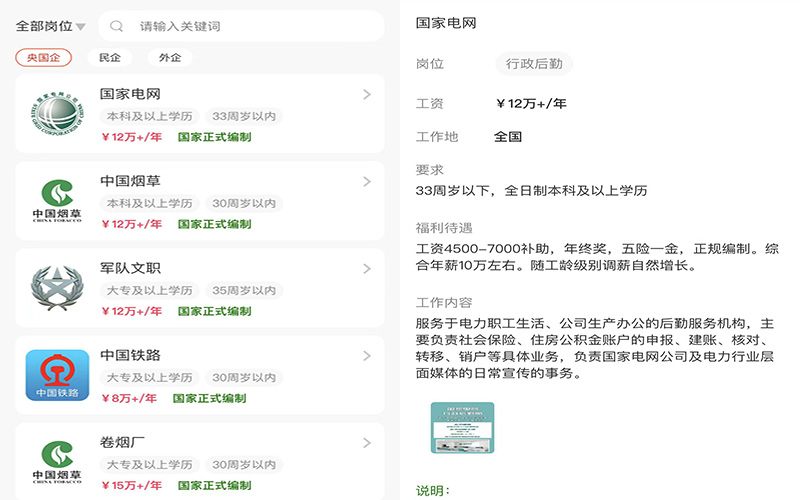Image resolution: width=800 pixels, height=500 pixels.
Task: Expand 中国铁路 card with its chevron
Action: [367, 356]
